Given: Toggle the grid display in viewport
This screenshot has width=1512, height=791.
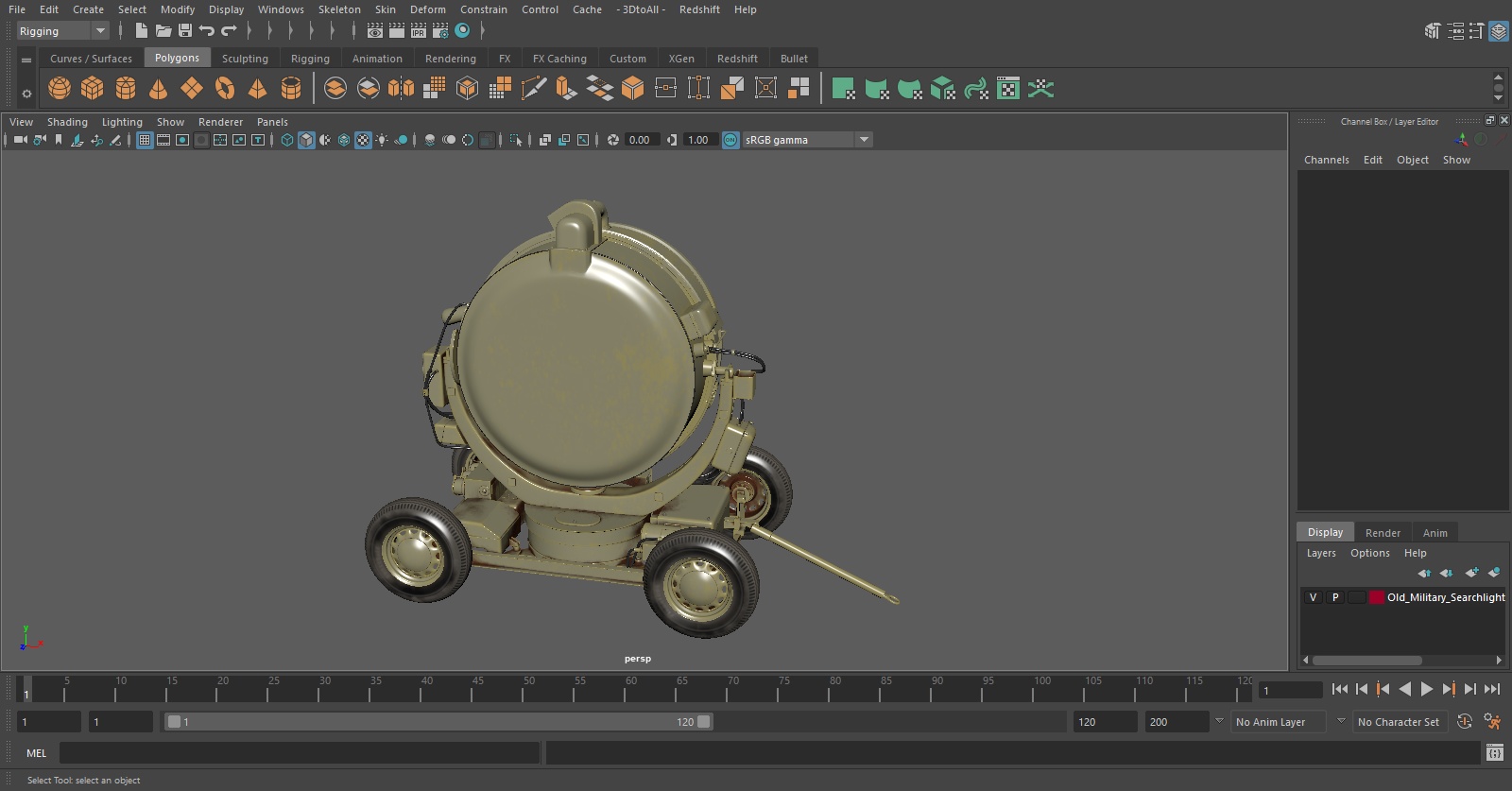Looking at the screenshot, I should pos(145,140).
